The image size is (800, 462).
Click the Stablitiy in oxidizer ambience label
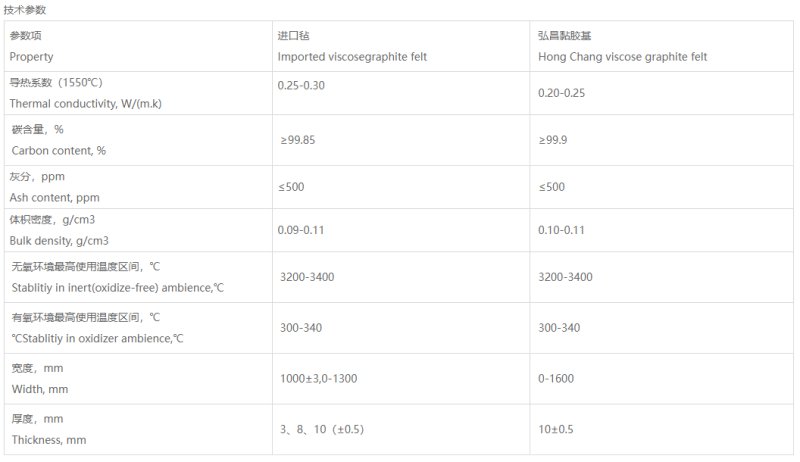tap(97, 339)
